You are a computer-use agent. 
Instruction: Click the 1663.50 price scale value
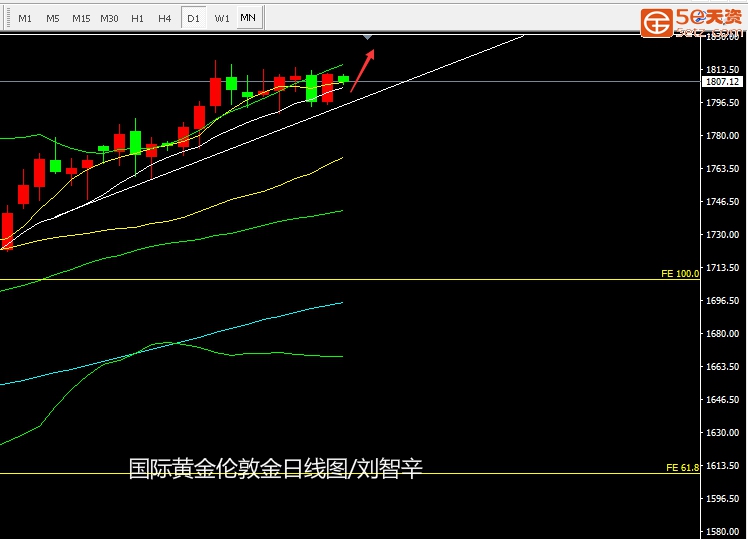722,366
